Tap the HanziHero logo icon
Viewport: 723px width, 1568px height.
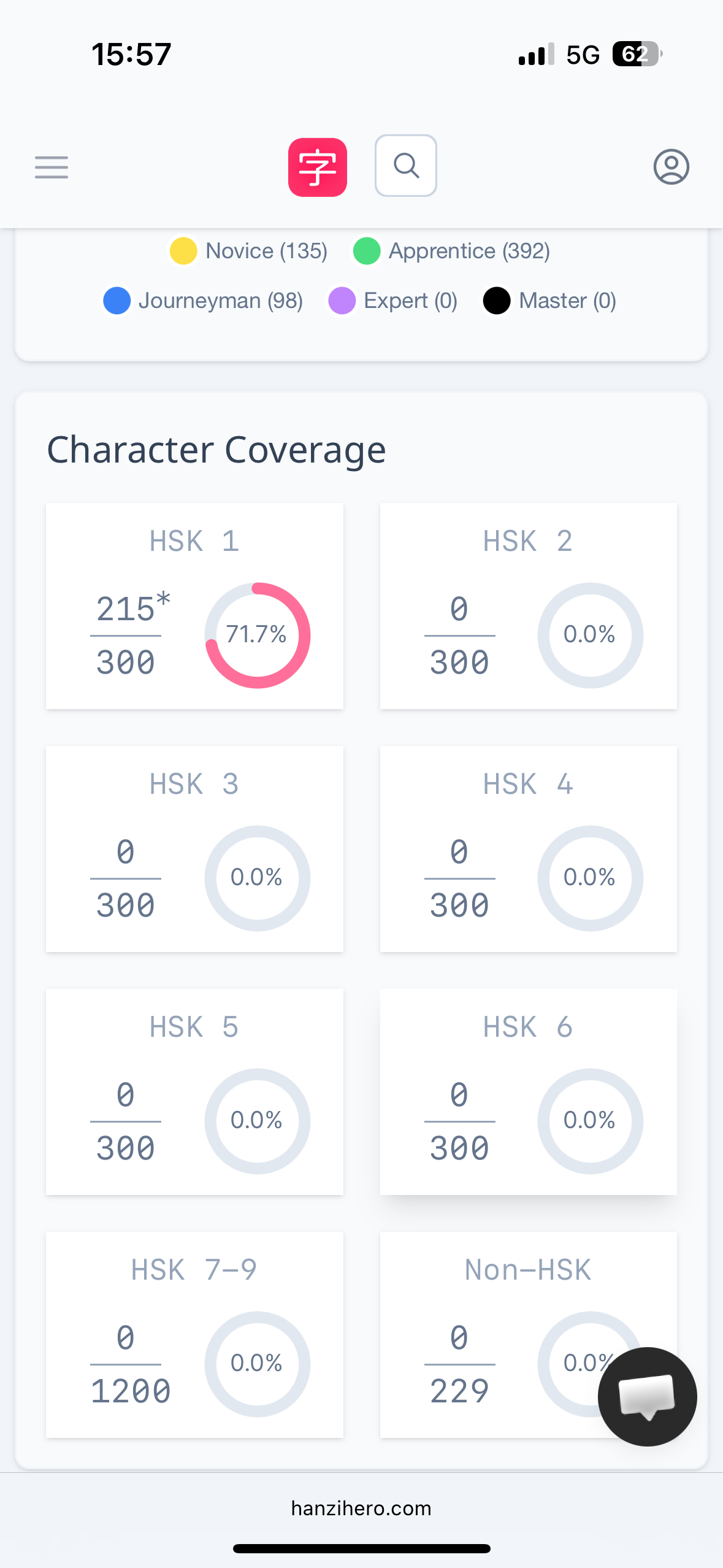pos(318,167)
